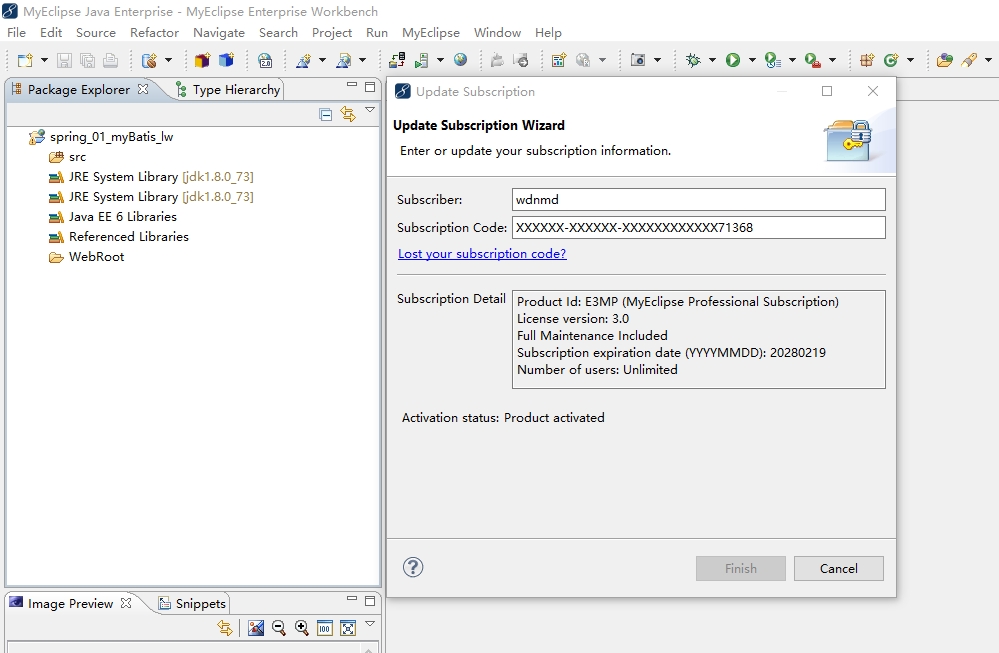Collapse all in Package Explorer
Image resolution: width=999 pixels, height=653 pixels.
[326, 115]
